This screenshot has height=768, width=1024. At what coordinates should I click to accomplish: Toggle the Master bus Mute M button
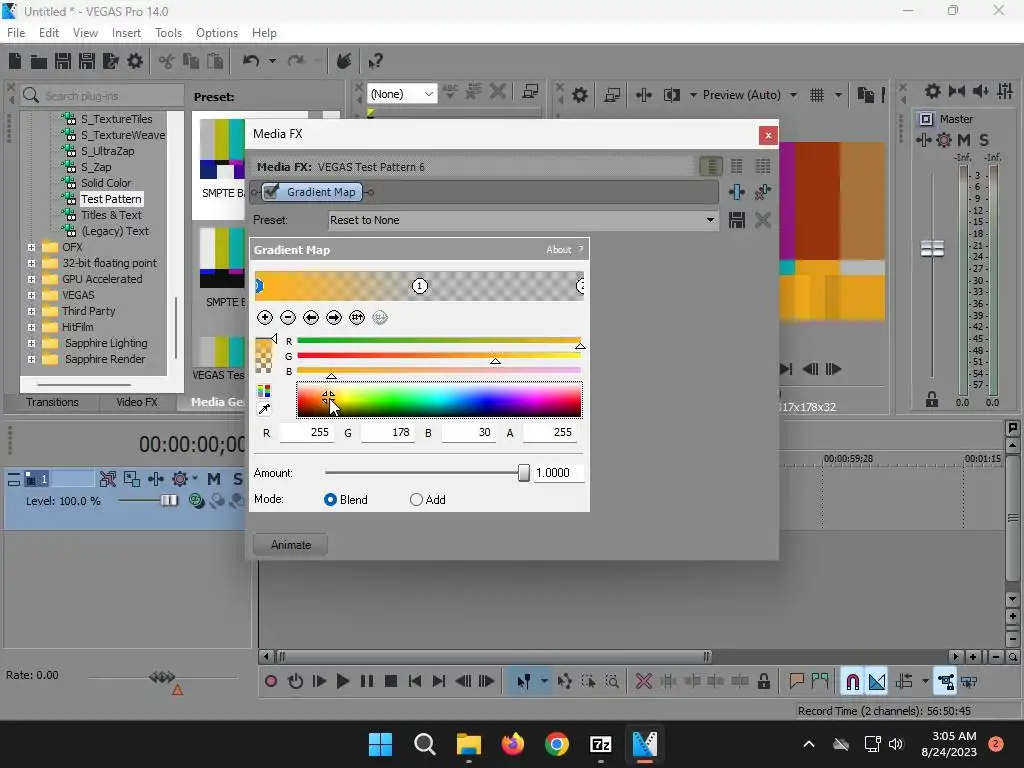pos(964,140)
